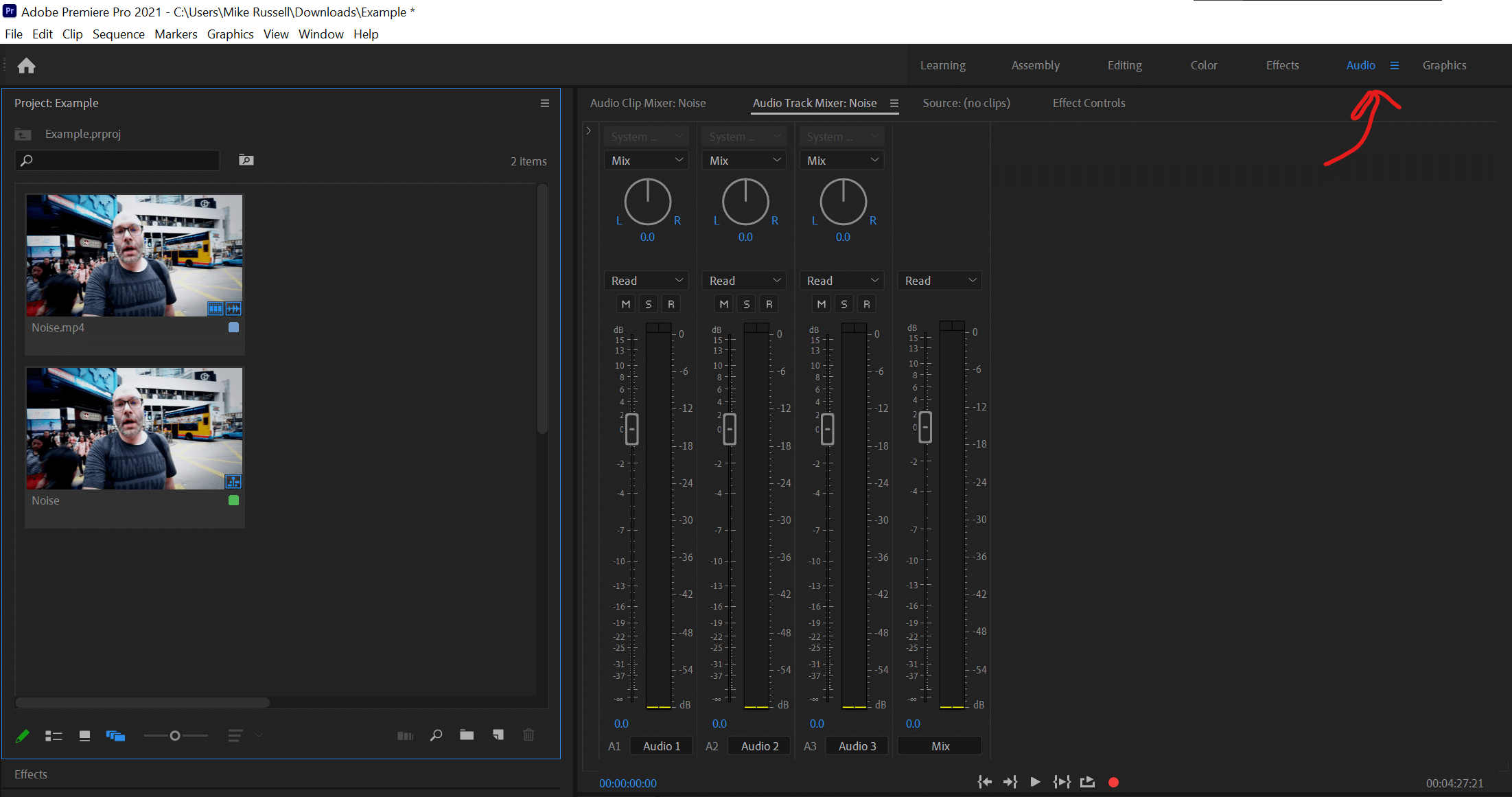Image resolution: width=1512 pixels, height=797 pixels.
Task: Click the record button in transport
Action: pyautogui.click(x=1114, y=781)
